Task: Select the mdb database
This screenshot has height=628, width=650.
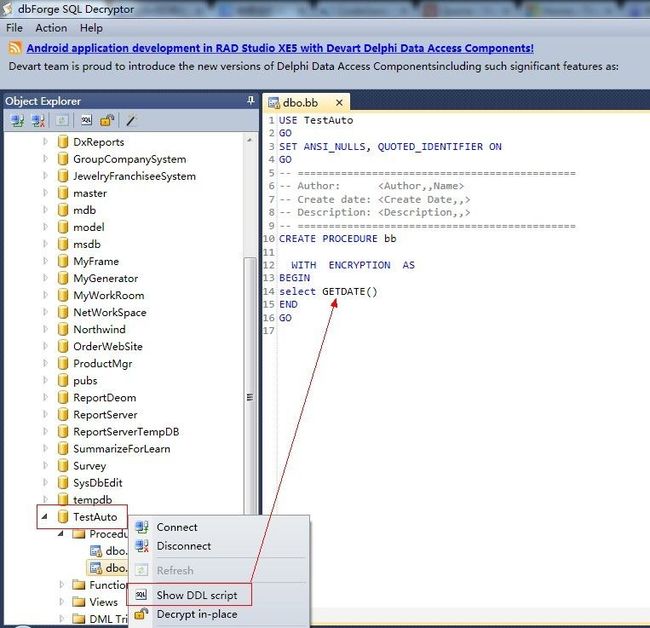Action: click(85, 210)
